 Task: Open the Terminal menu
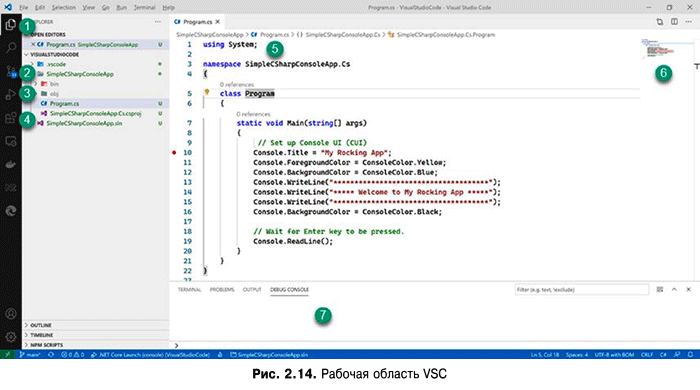(x=144, y=8)
